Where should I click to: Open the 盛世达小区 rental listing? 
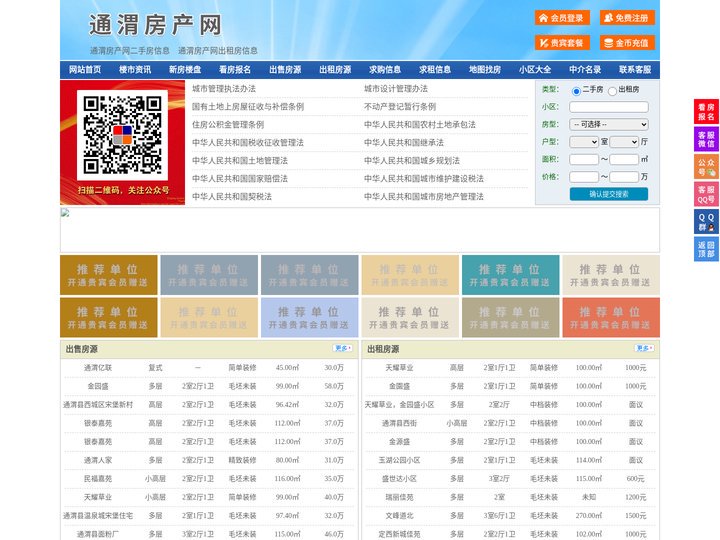point(399,478)
